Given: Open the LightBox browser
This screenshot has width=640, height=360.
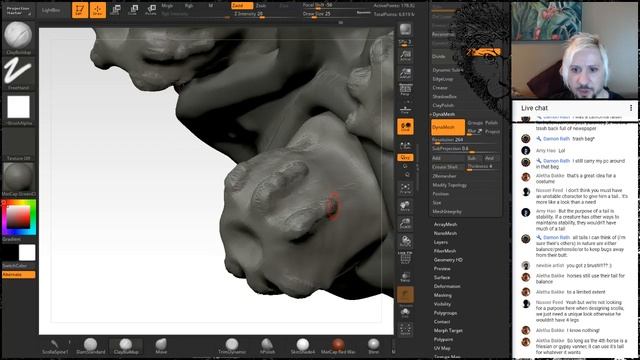Looking at the screenshot, I should tap(51, 10).
